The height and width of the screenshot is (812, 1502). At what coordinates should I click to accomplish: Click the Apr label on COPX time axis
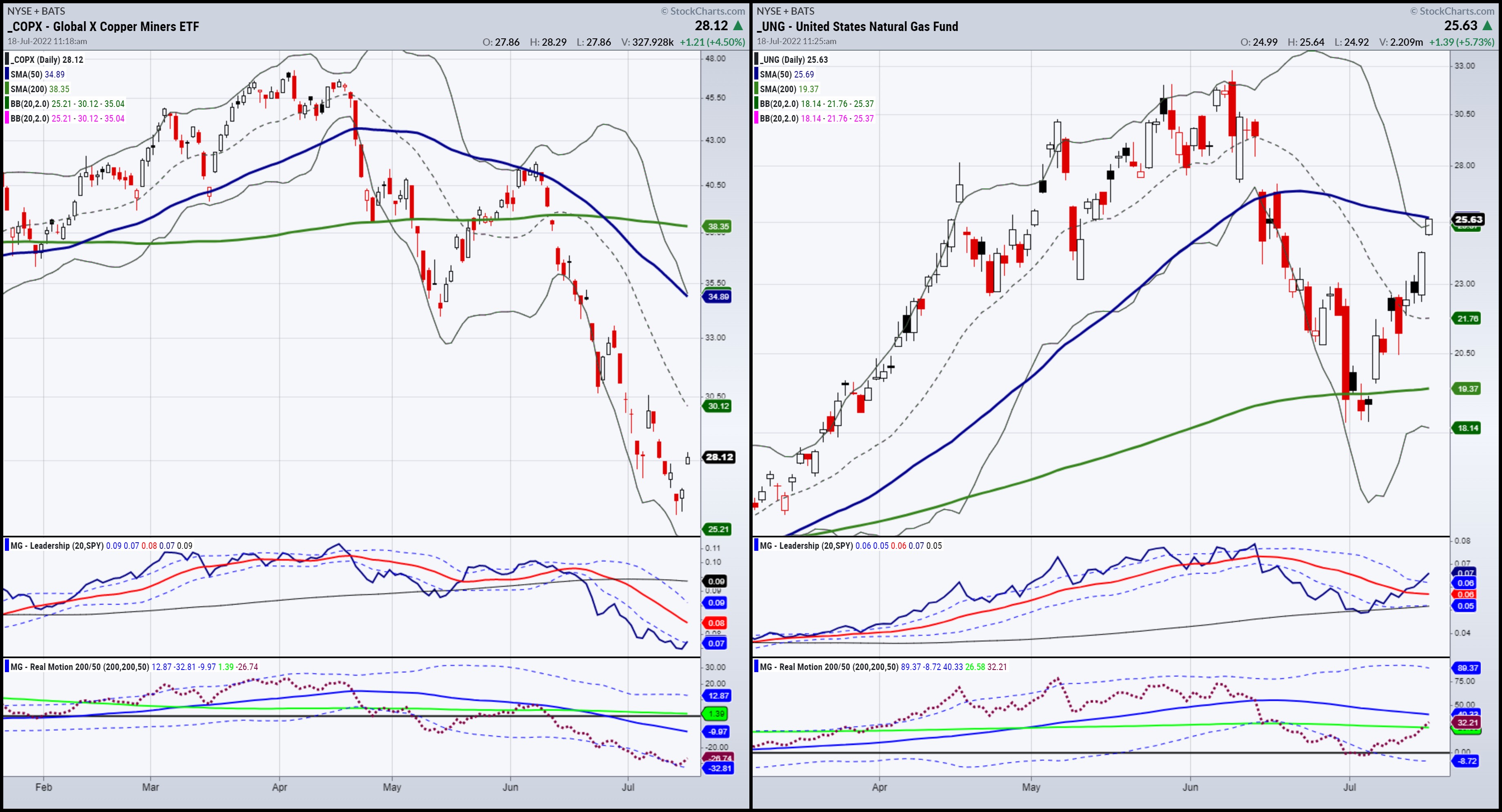click(x=279, y=787)
